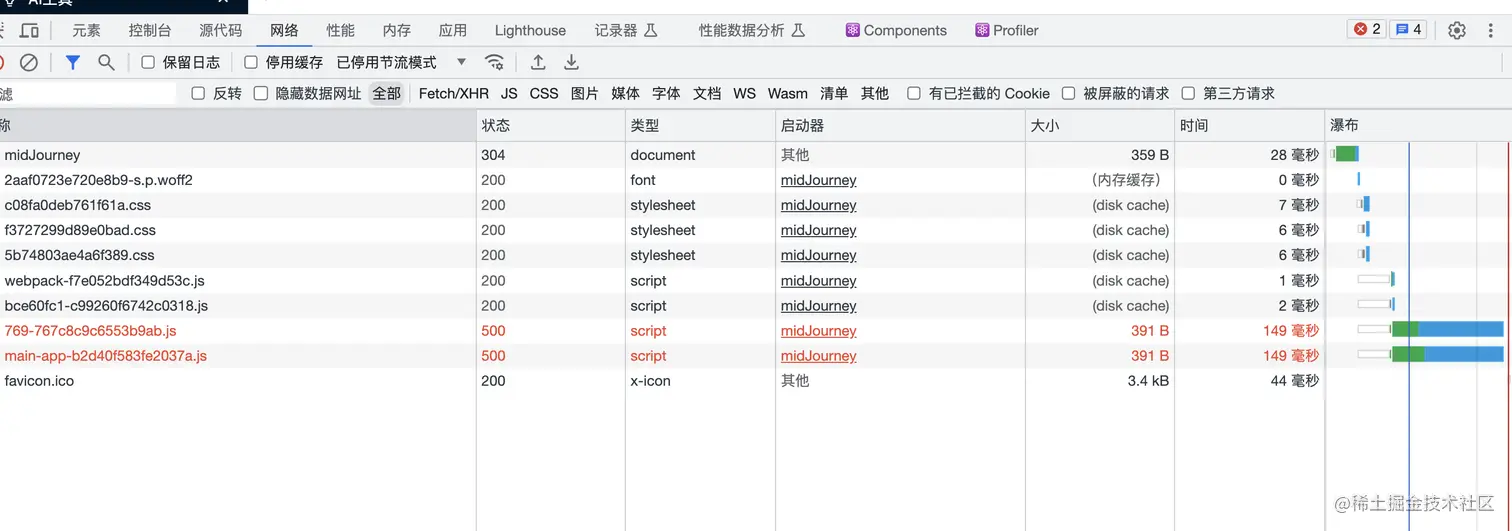This screenshot has width=1512, height=531.
Task: Open the Recorder (记录器) tab
Action: coord(626,30)
